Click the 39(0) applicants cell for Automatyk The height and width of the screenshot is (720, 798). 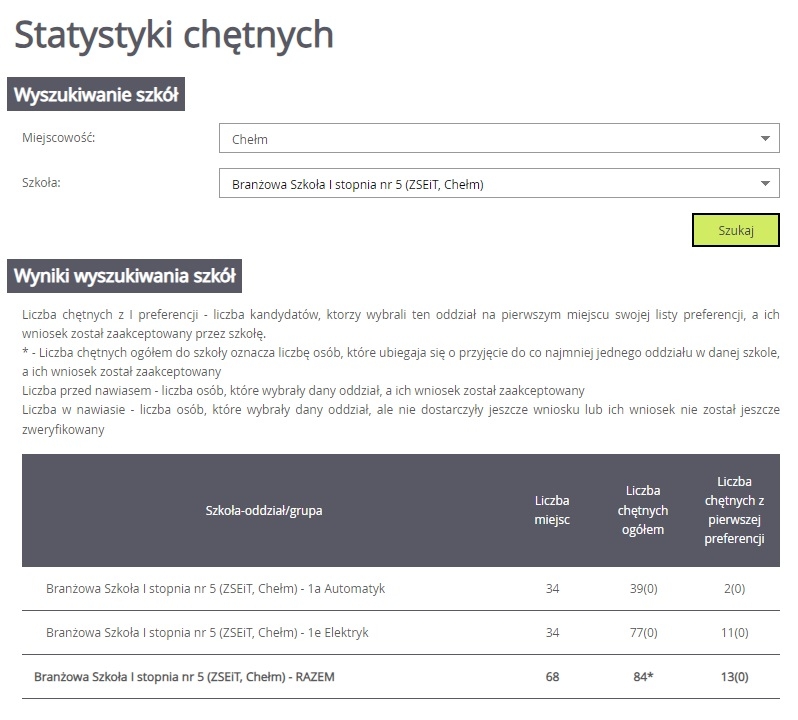pos(644,589)
